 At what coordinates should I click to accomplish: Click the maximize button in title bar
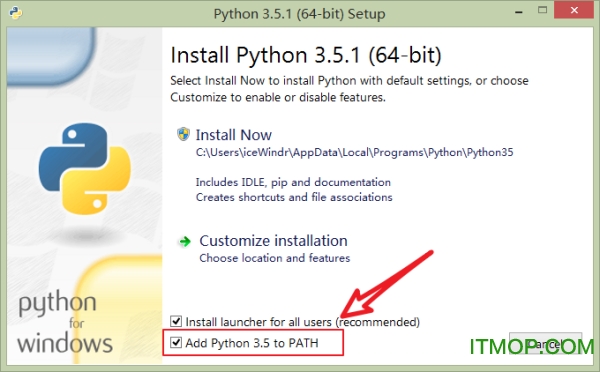click(x=542, y=11)
